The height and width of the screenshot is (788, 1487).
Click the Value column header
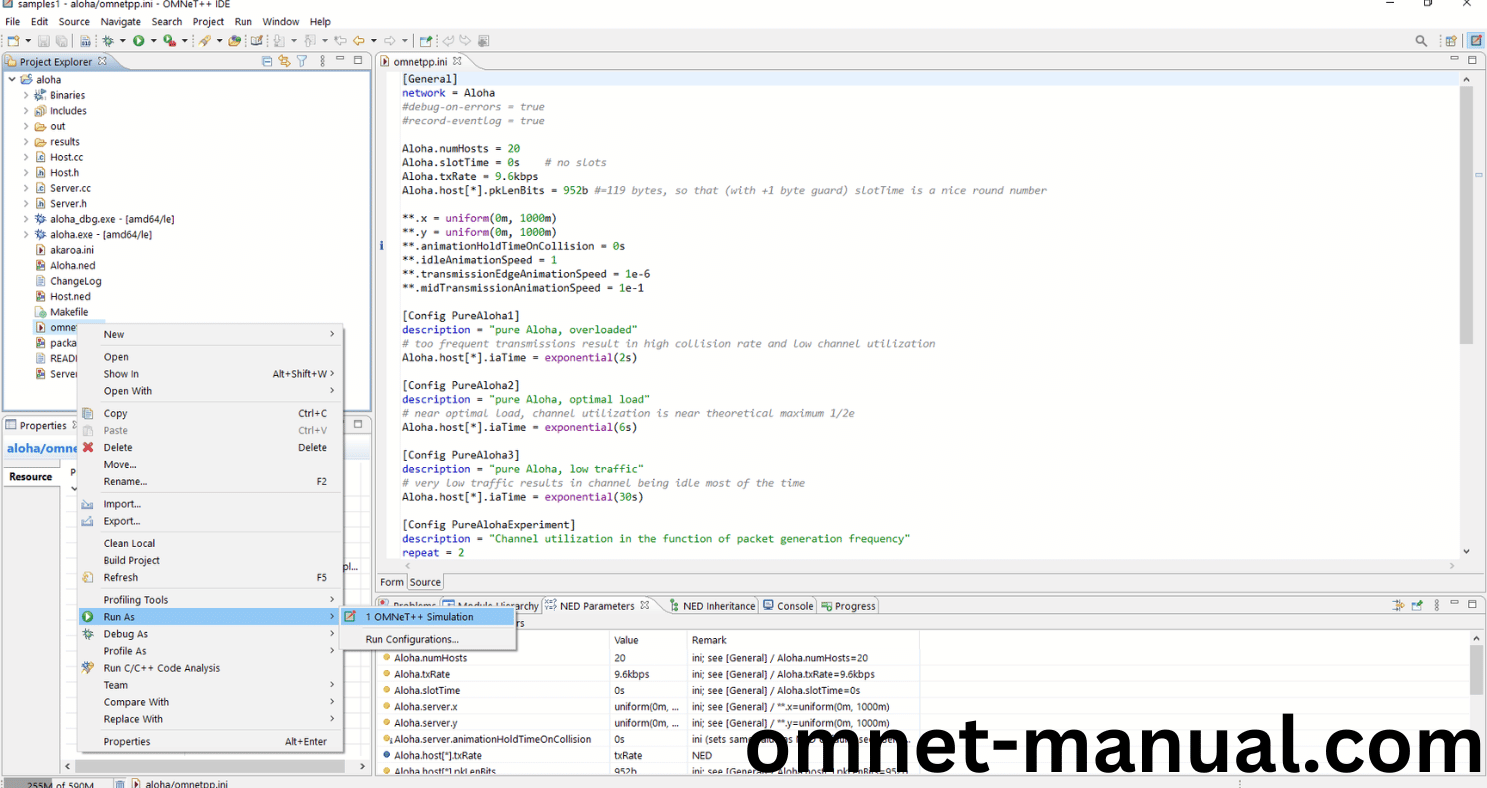(649, 640)
